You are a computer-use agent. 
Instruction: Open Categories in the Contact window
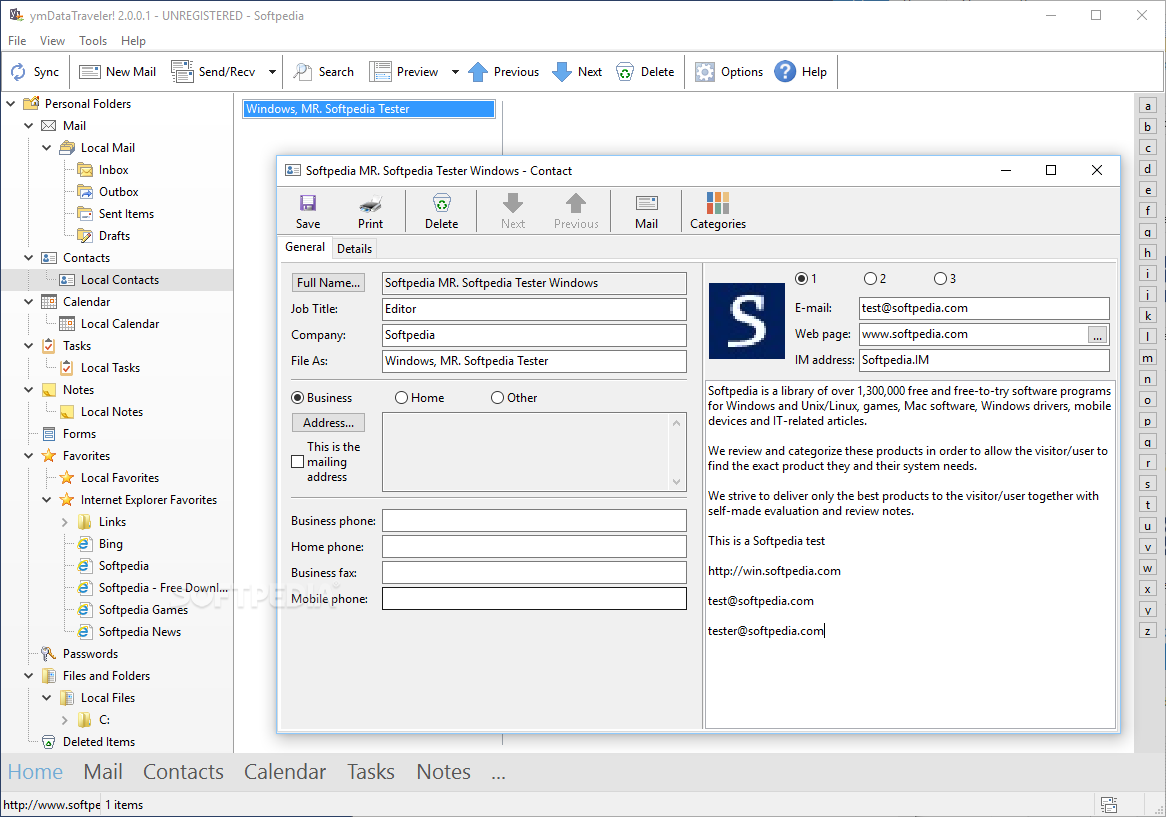718,203
